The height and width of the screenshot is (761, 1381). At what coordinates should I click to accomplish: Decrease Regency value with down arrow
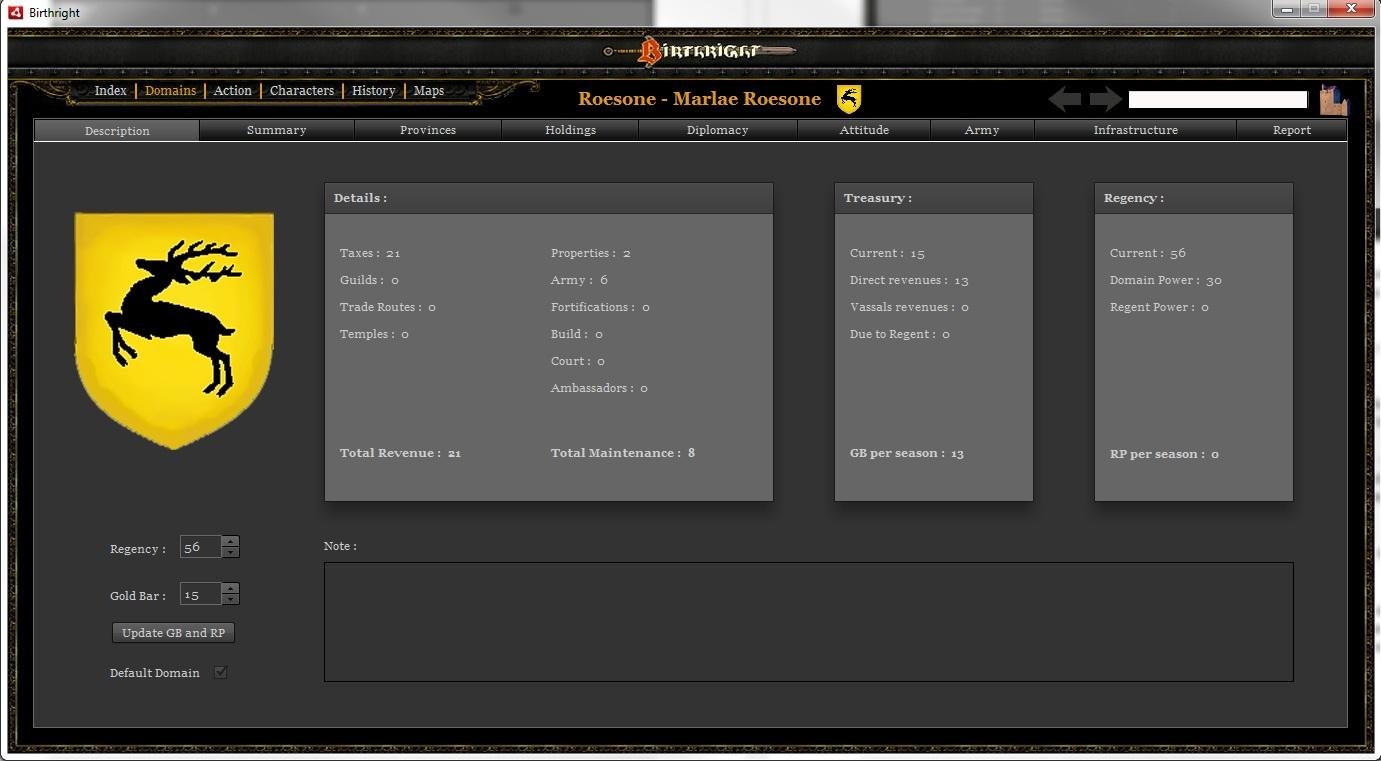231,552
